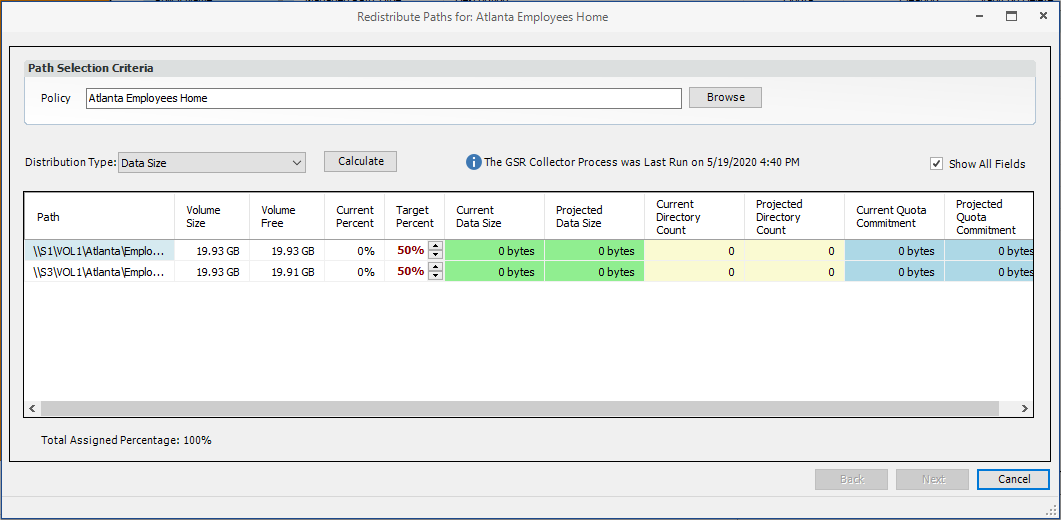Minimize the Redistribute Paths window

(x=979, y=17)
